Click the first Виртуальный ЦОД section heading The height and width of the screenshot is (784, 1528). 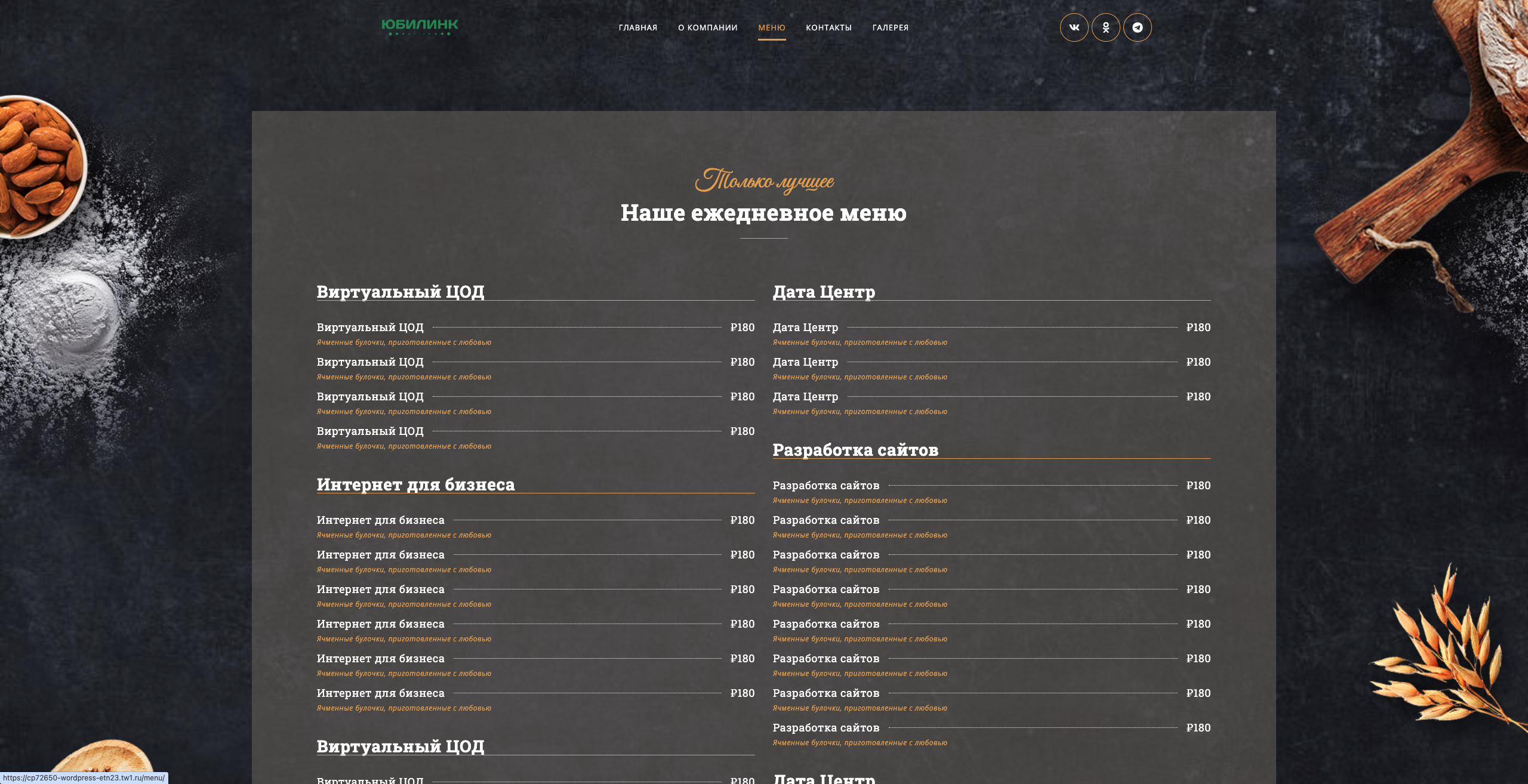tap(400, 292)
